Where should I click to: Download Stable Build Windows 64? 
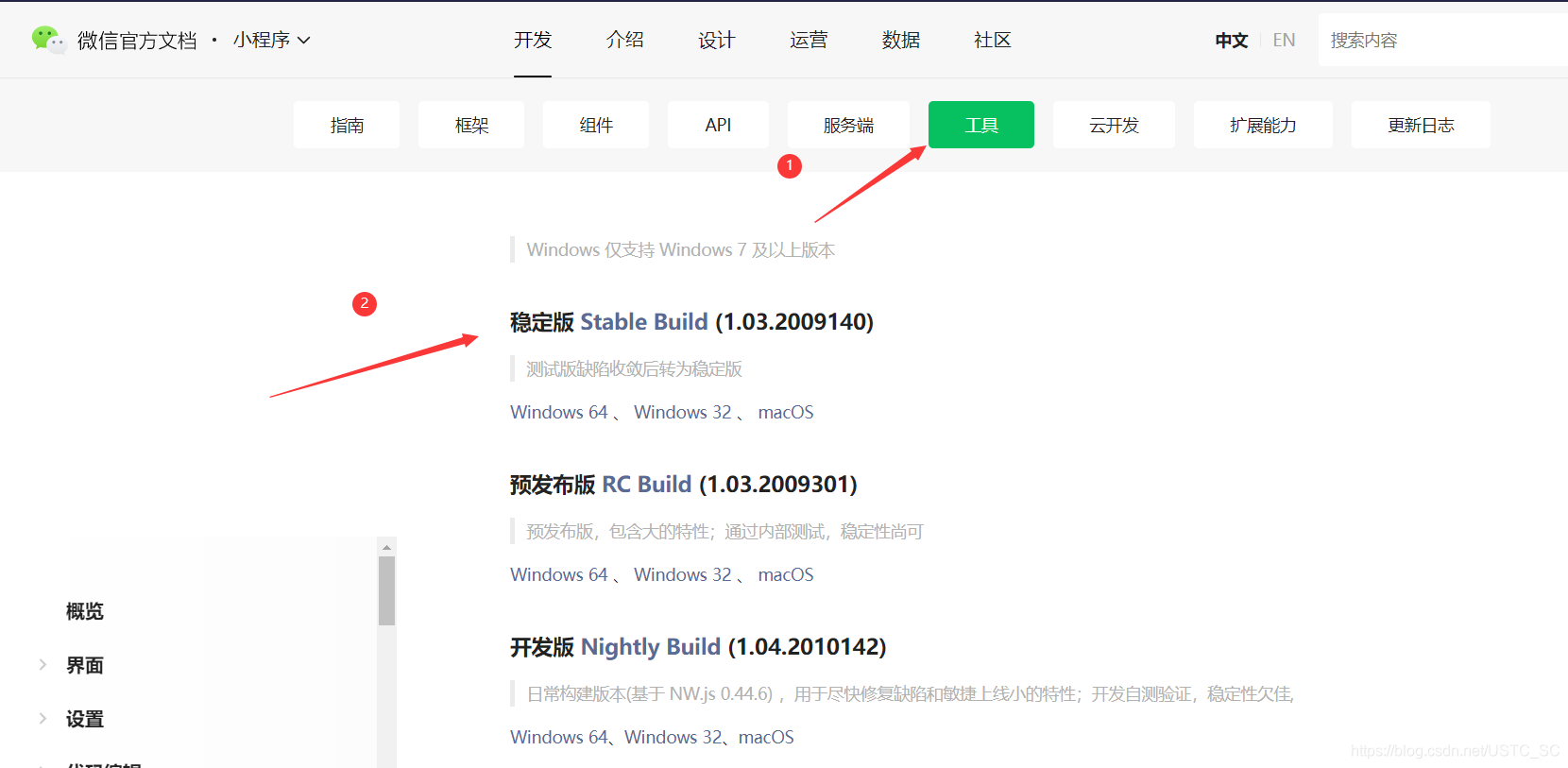coord(559,412)
